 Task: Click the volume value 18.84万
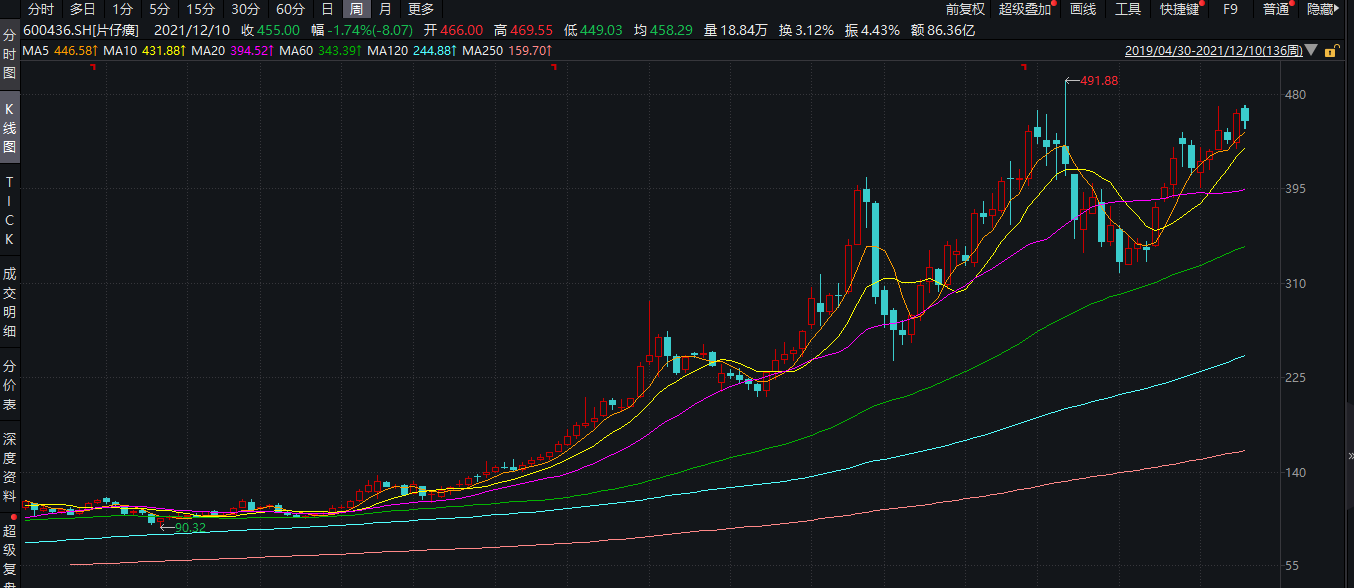745,30
